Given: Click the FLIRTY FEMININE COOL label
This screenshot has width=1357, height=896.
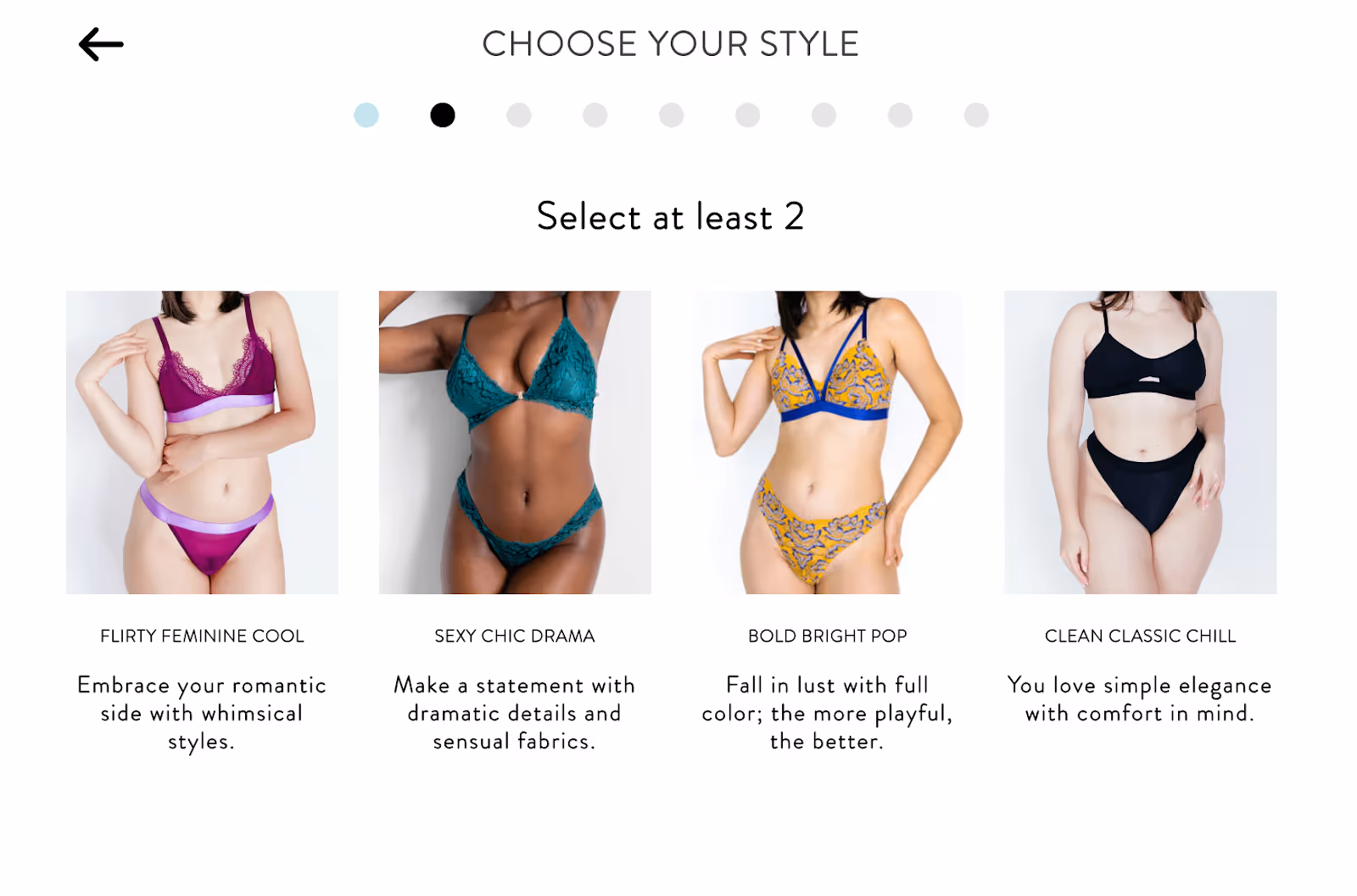Looking at the screenshot, I should 202,636.
